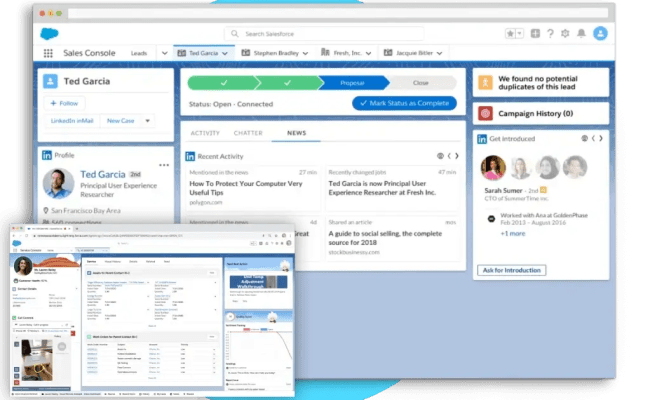This screenshot has width=650, height=400.
Task: Click the New Case button
Action: click(x=121, y=121)
